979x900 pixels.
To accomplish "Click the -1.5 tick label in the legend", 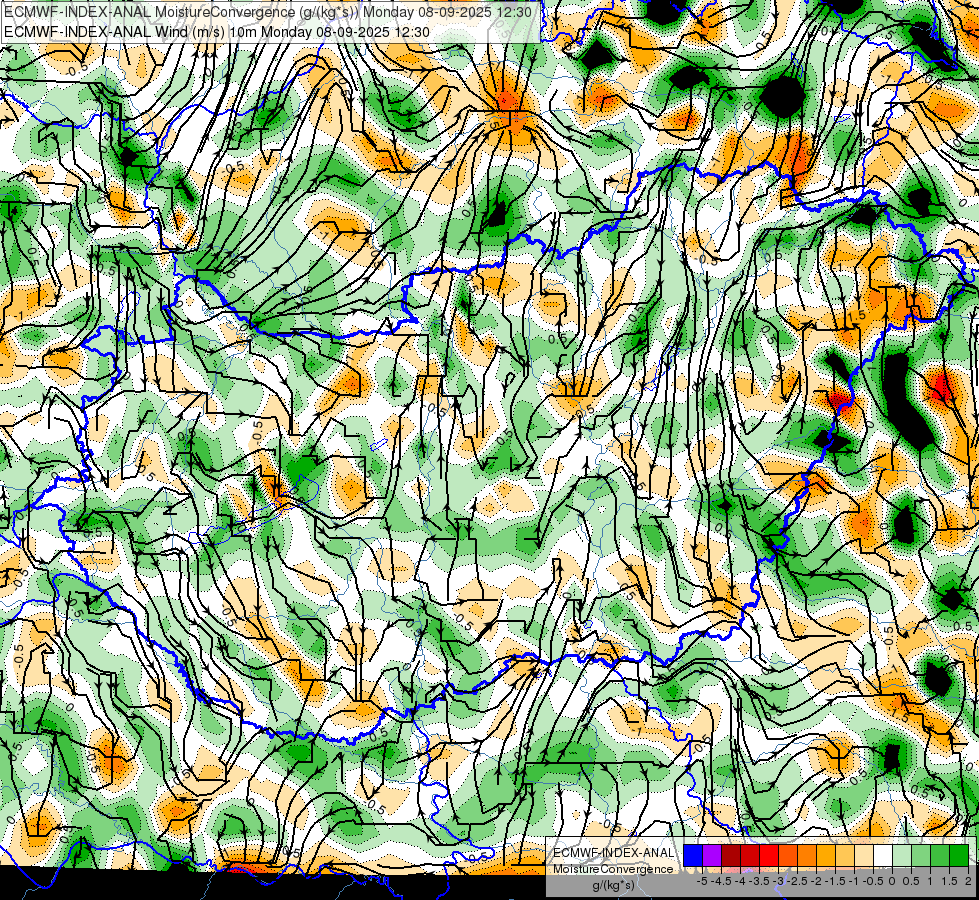I will coord(835,881).
